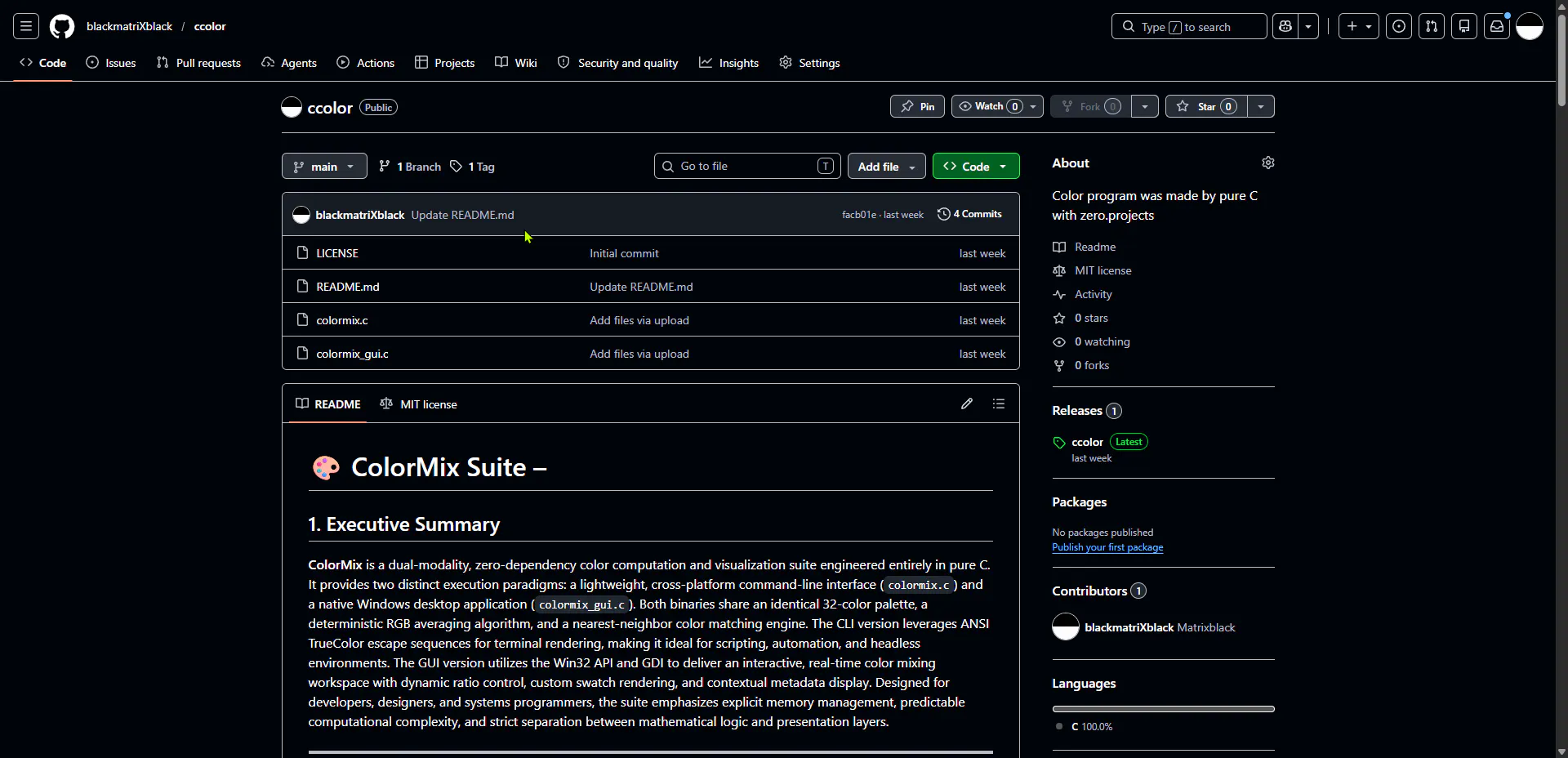Open the Add file dropdown

pos(887,166)
